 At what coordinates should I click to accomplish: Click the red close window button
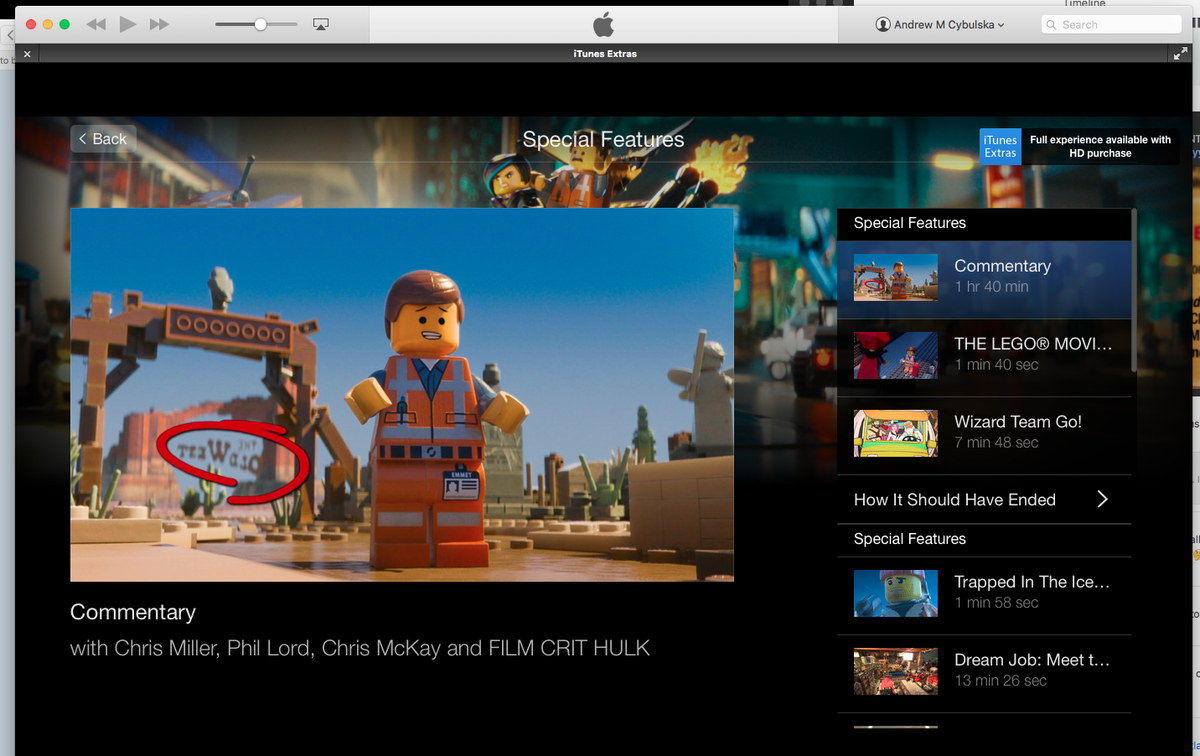29,24
